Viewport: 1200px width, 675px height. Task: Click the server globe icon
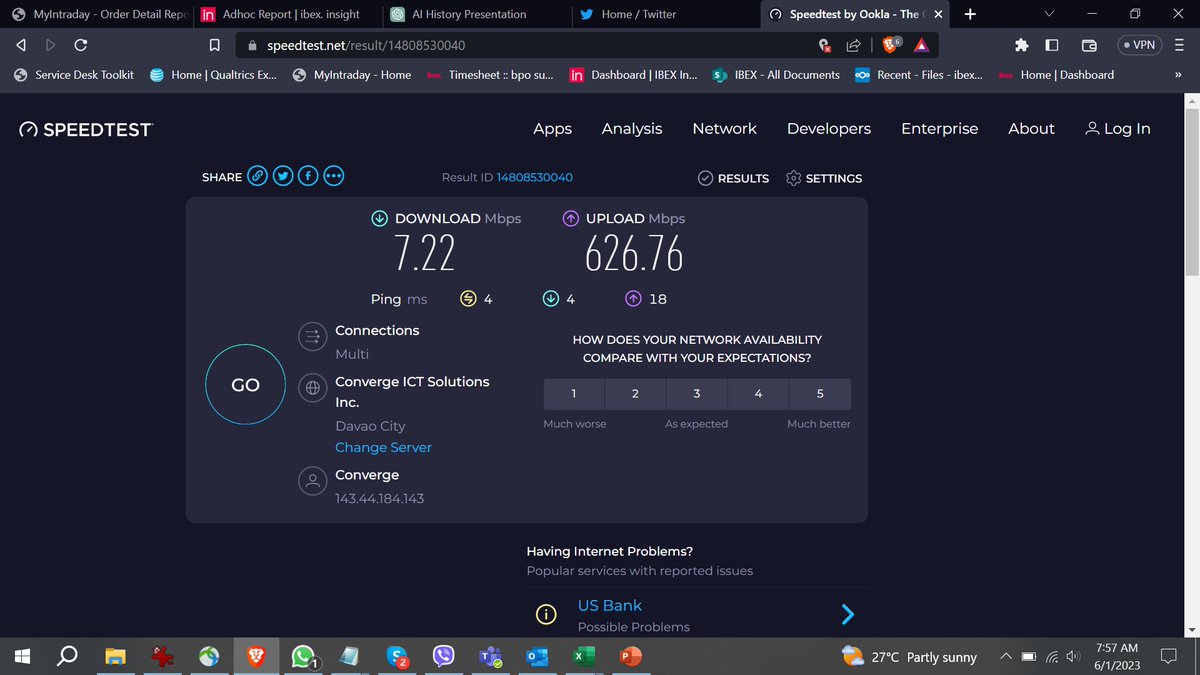(x=313, y=387)
